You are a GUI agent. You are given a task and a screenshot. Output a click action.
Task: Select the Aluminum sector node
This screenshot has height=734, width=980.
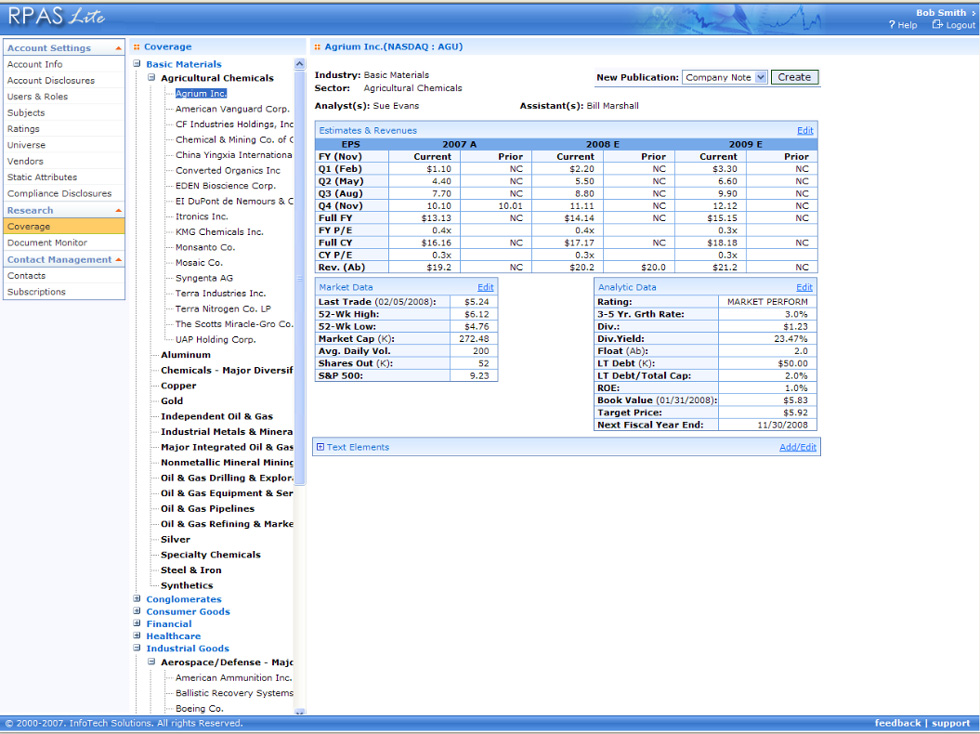[186, 354]
